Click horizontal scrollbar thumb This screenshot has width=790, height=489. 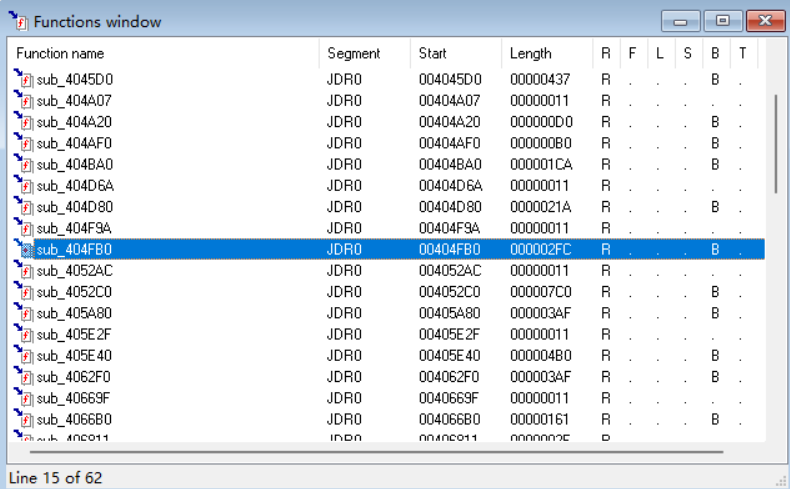coord(376,452)
